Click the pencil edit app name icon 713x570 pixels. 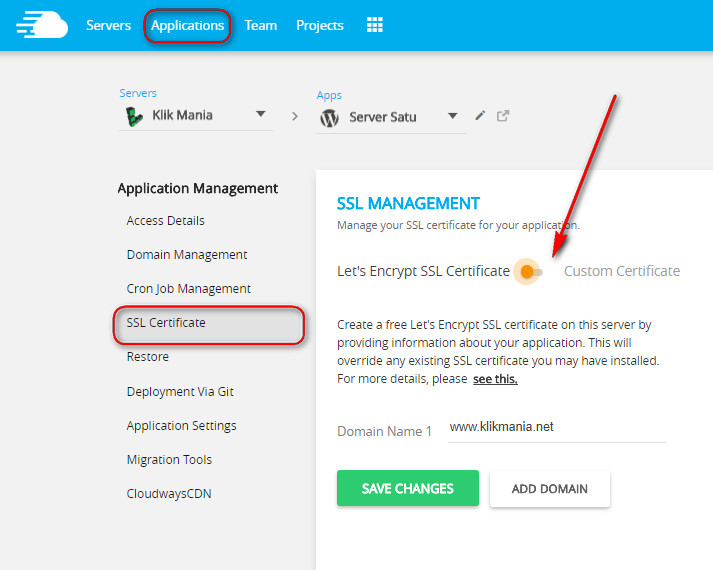click(480, 115)
